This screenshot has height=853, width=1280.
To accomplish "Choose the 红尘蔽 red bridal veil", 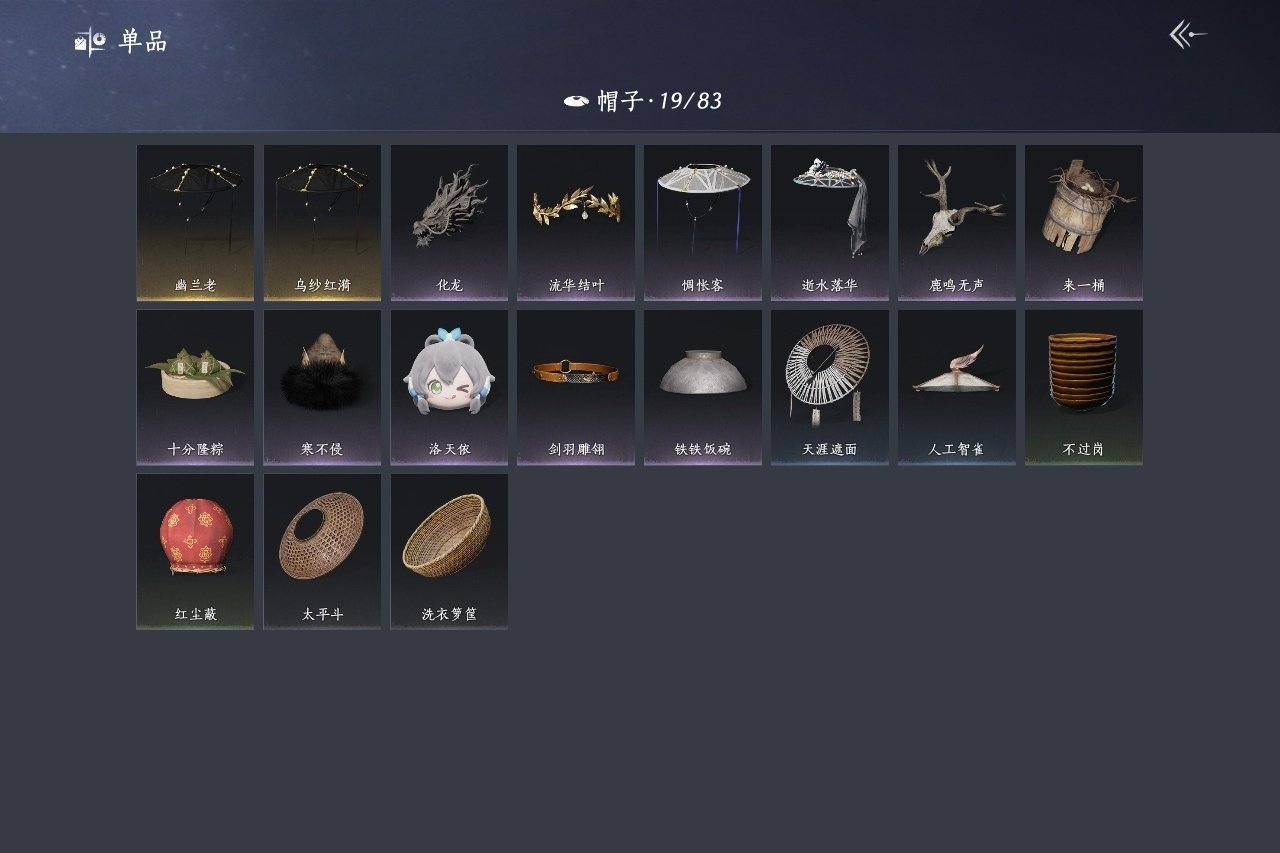I will 195,551.
